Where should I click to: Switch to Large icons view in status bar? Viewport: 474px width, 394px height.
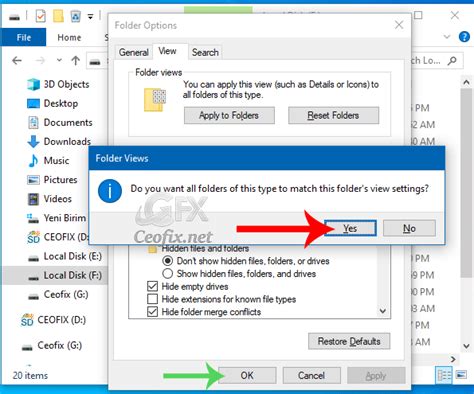coord(461,375)
